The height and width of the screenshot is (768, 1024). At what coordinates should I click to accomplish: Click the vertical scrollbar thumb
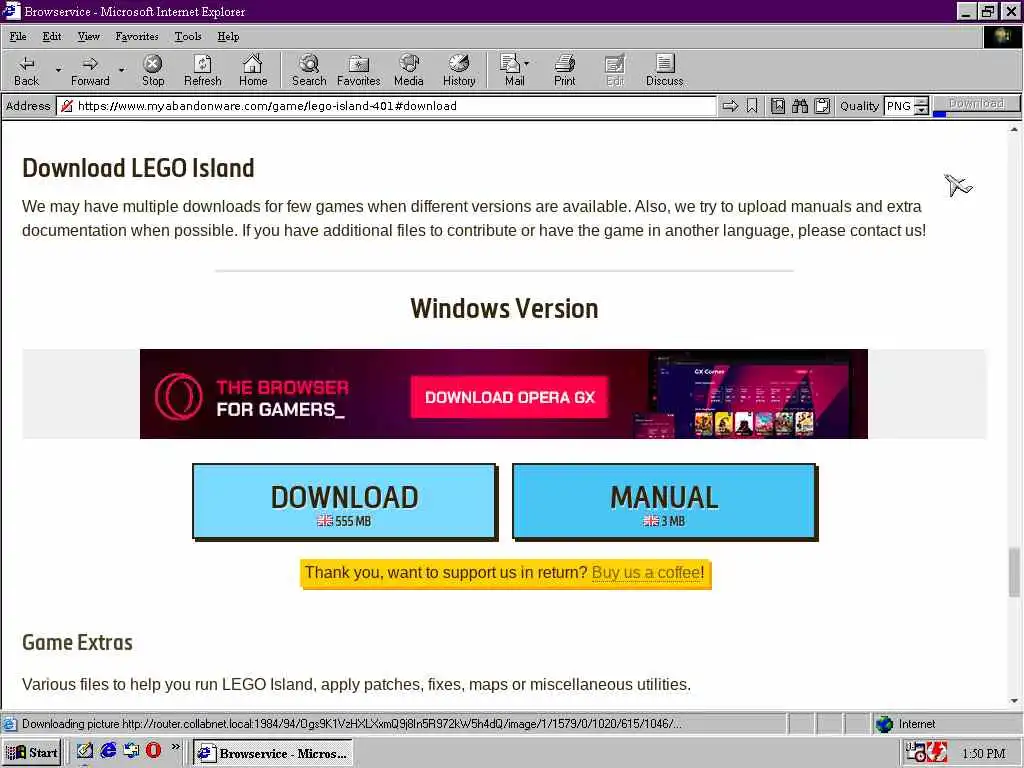(1014, 572)
